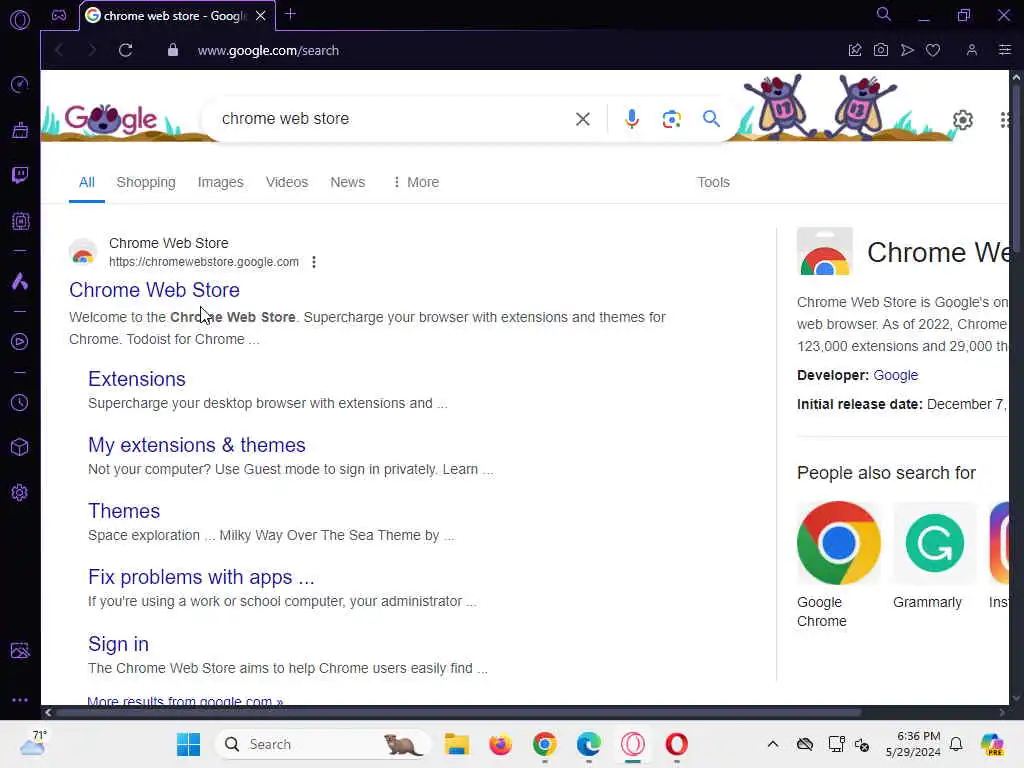
Task: Start voice search with microphone icon
Action: [x=632, y=119]
